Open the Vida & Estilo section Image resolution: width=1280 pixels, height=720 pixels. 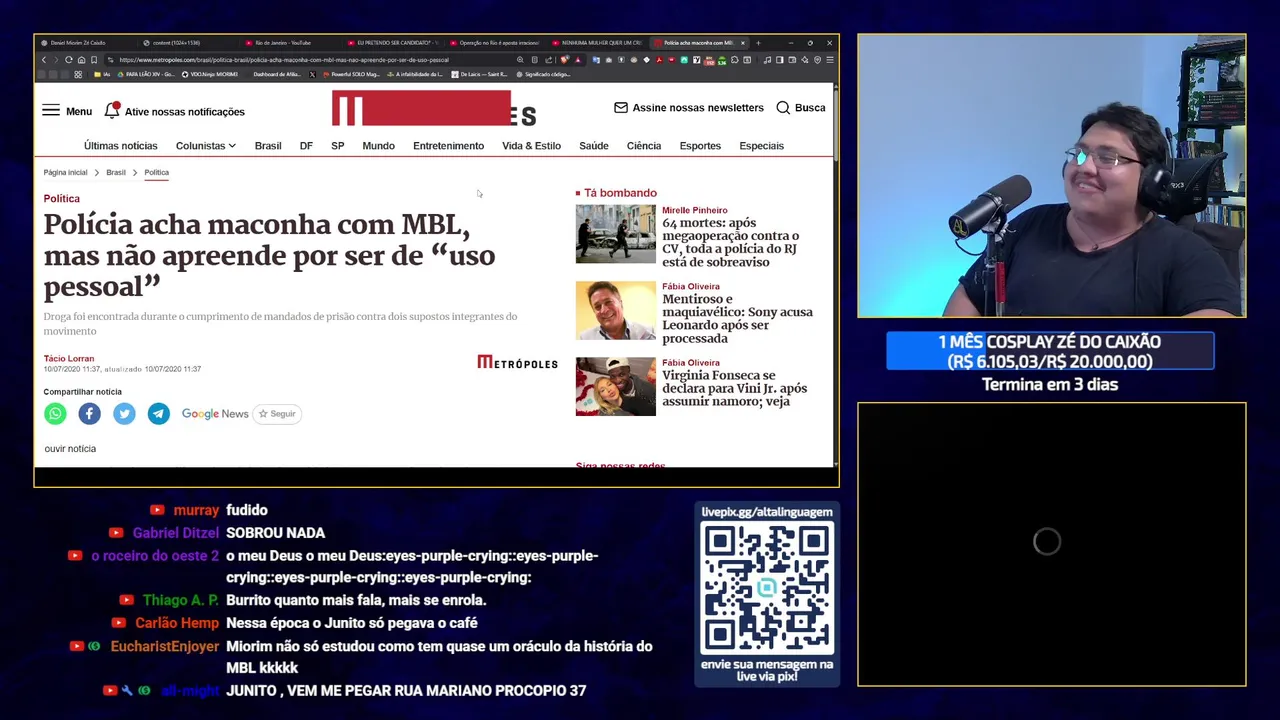pos(531,146)
